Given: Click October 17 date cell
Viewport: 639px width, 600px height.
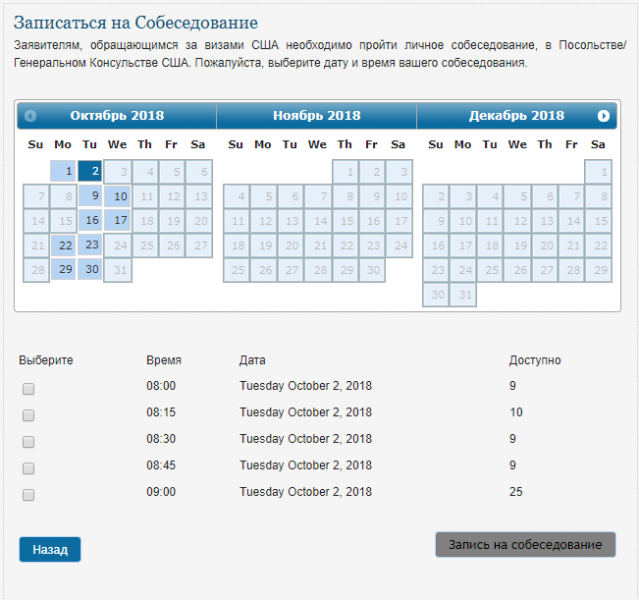Looking at the screenshot, I should point(117,220).
